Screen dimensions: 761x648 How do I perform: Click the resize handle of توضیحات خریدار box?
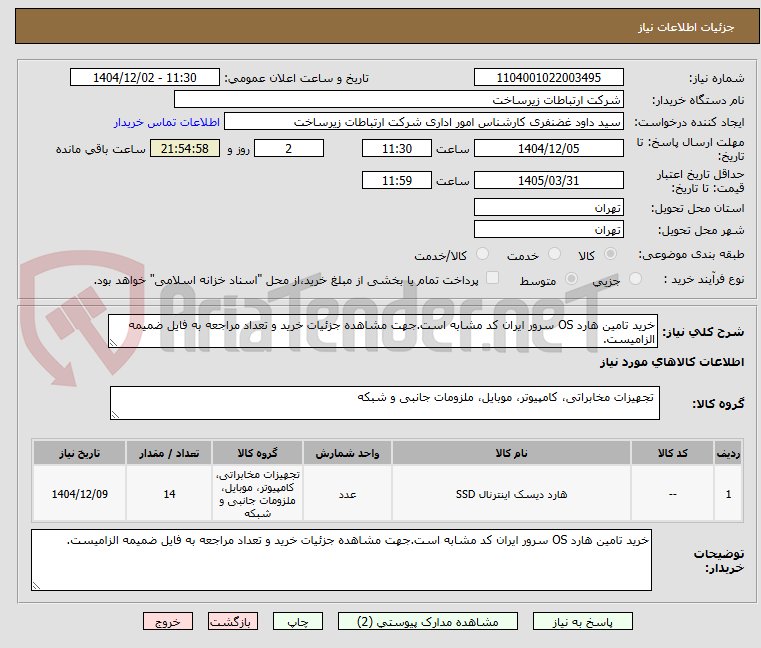click(36, 585)
